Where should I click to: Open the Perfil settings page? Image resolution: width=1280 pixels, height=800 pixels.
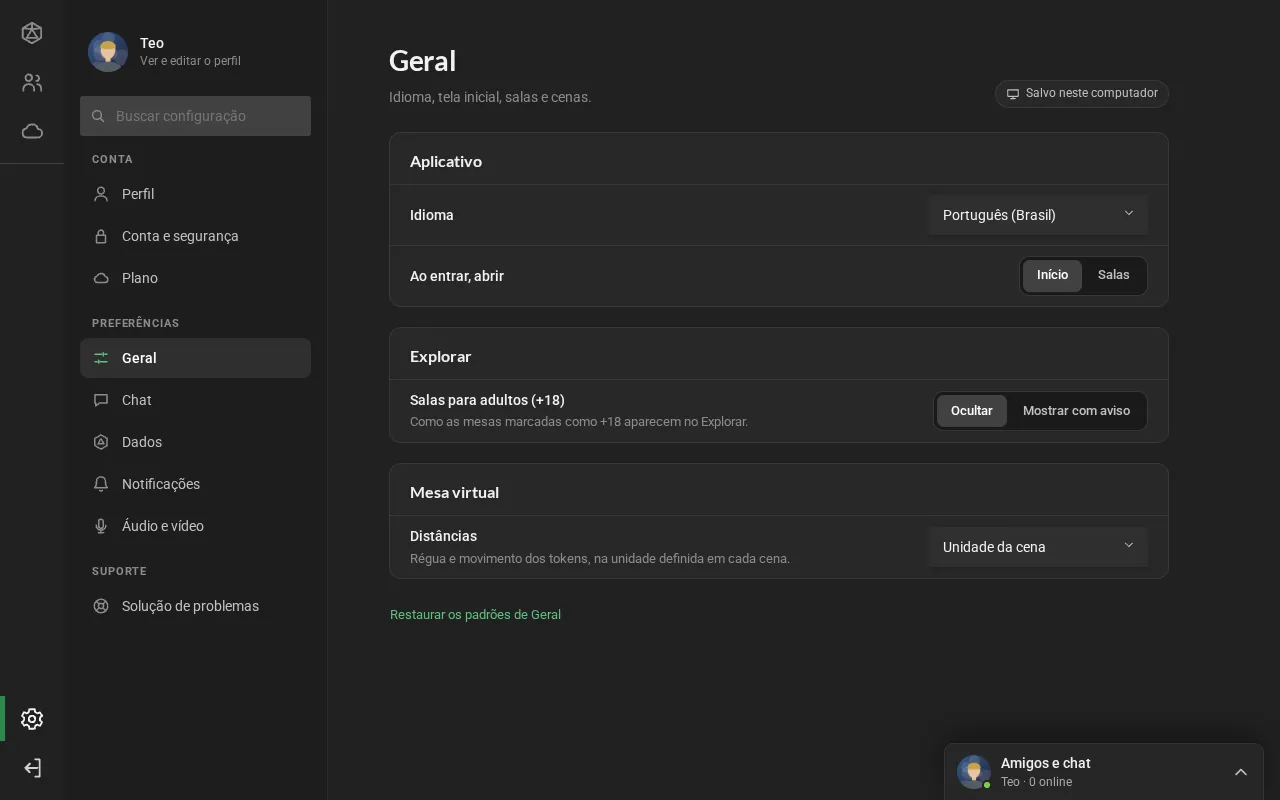pyautogui.click(x=195, y=194)
